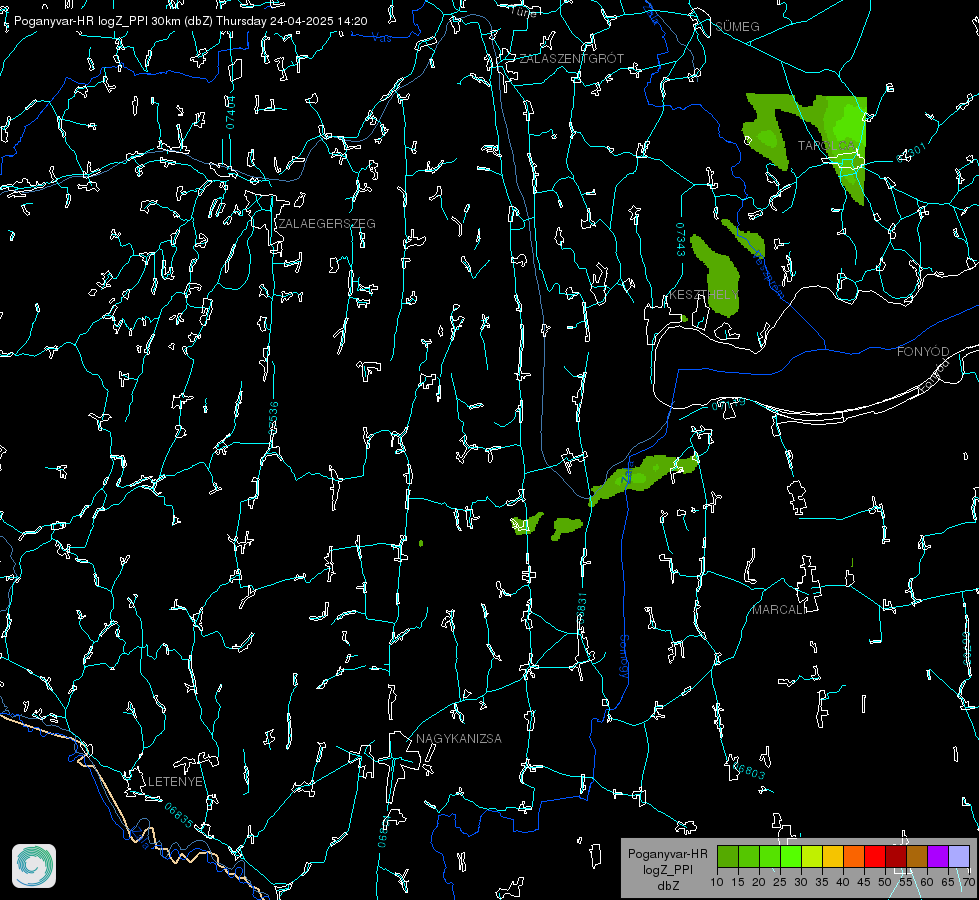
Task: Select the 15–20 dBZ green swatch
Action: 749,856
